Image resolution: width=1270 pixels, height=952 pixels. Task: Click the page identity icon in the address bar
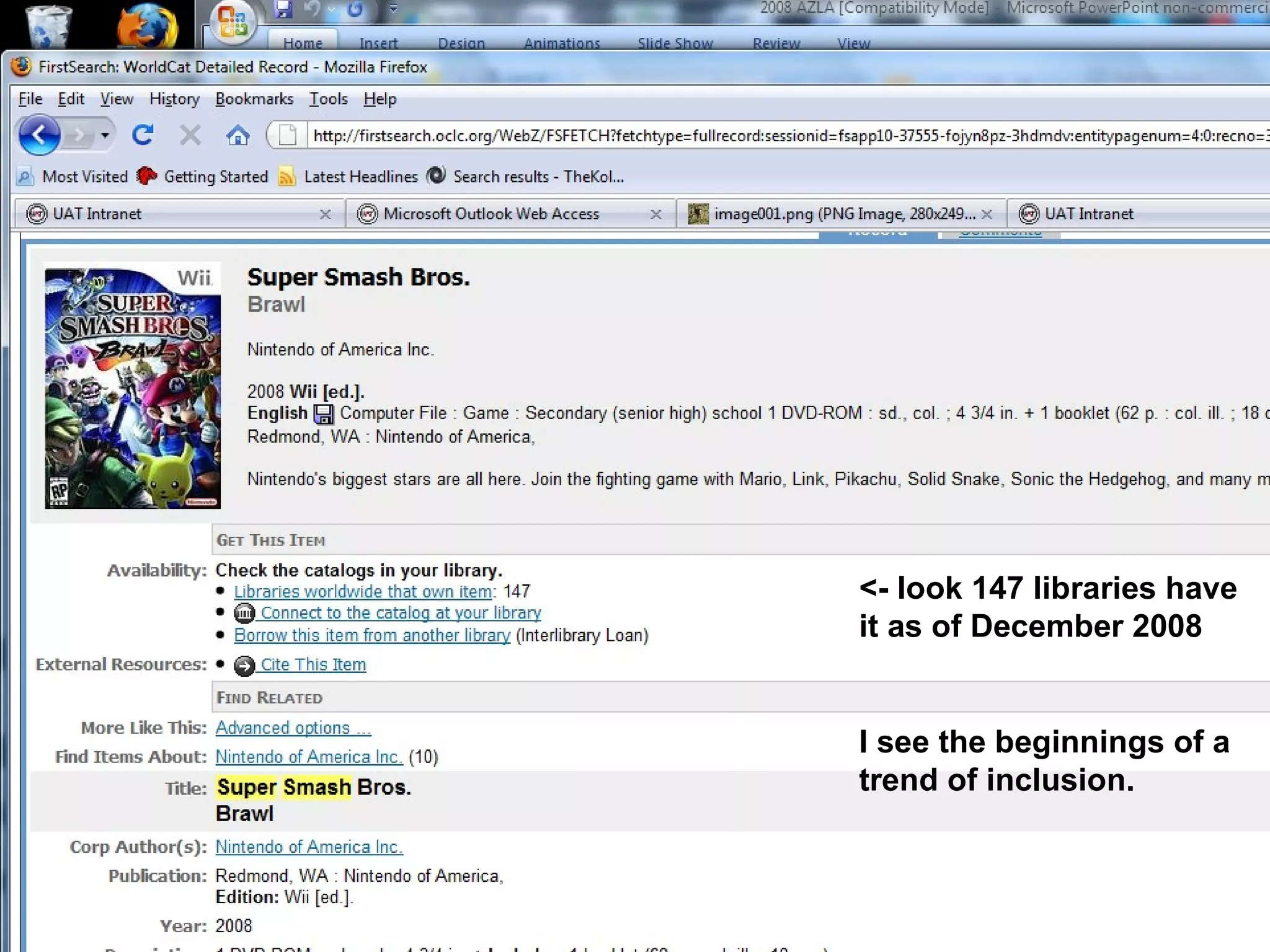[287, 135]
